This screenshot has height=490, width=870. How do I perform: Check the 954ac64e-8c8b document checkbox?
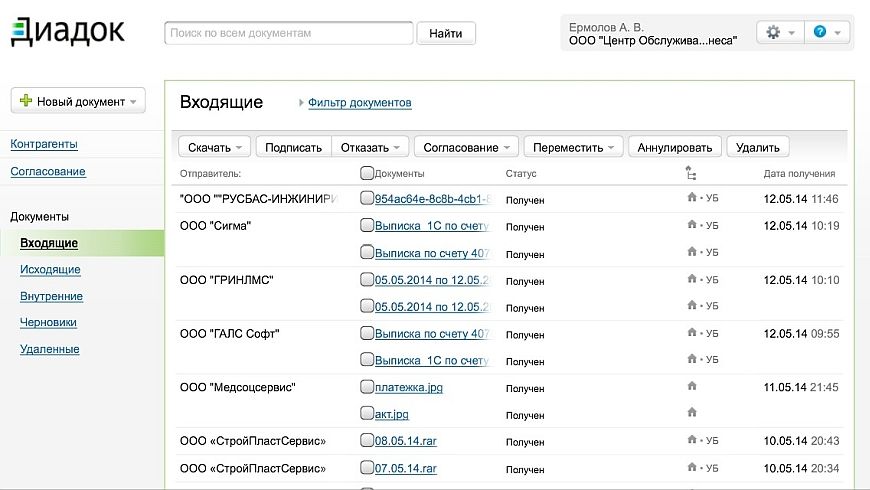pyautogui.click(x=367, y=198)
